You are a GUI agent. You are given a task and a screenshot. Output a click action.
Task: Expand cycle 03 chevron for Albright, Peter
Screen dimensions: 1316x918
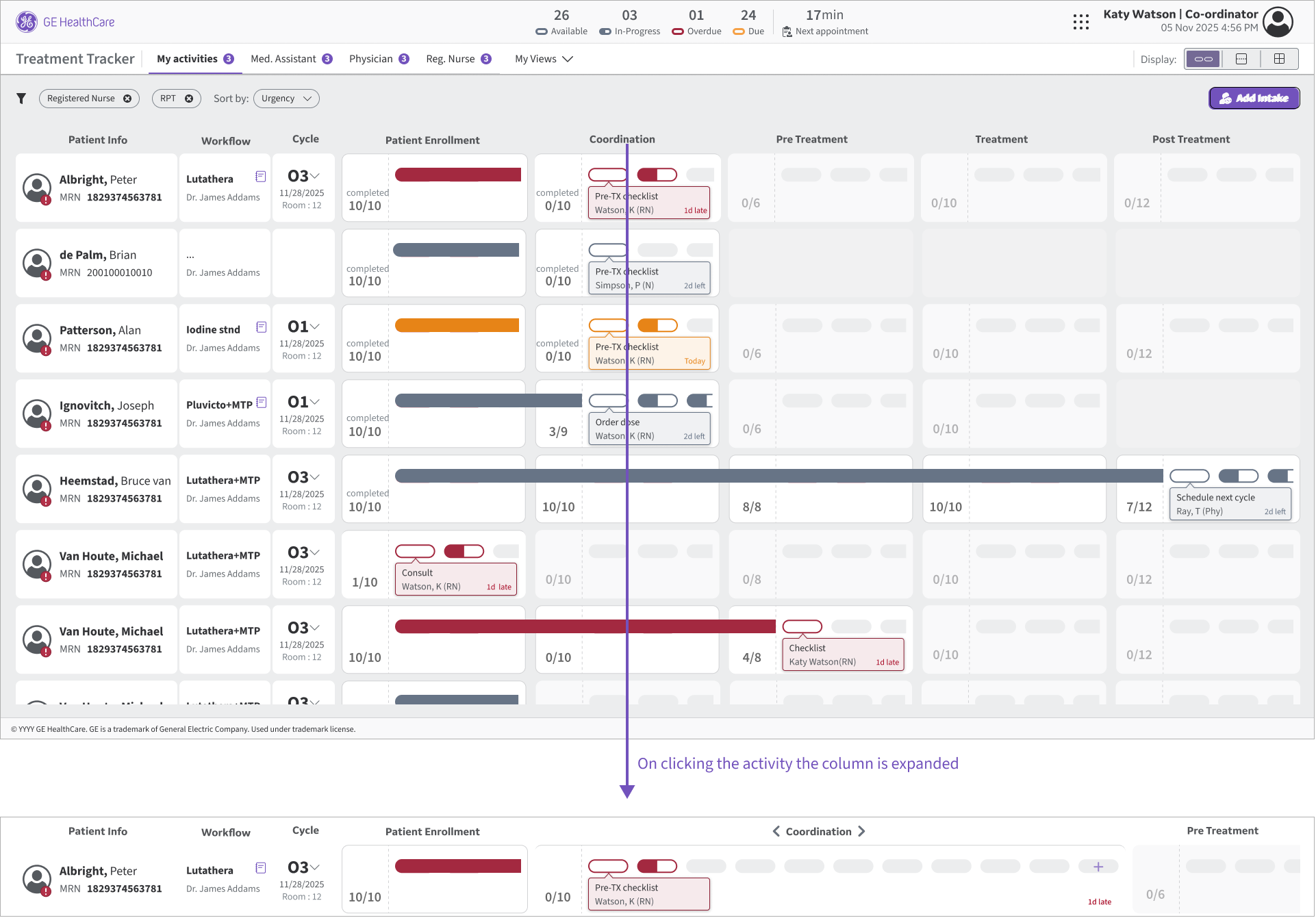315,176
